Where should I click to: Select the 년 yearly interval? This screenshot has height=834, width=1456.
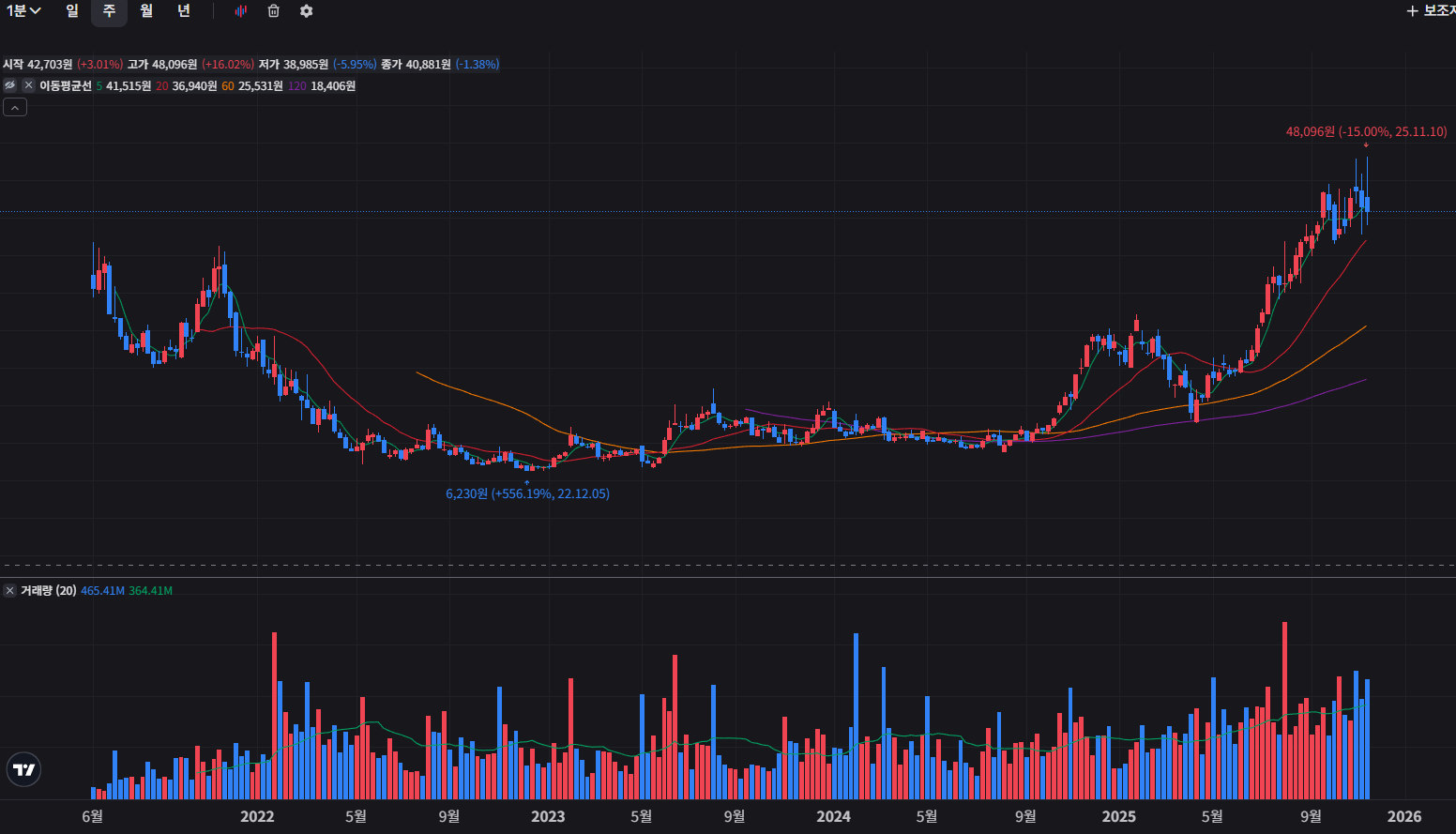[x=184, y=11]
